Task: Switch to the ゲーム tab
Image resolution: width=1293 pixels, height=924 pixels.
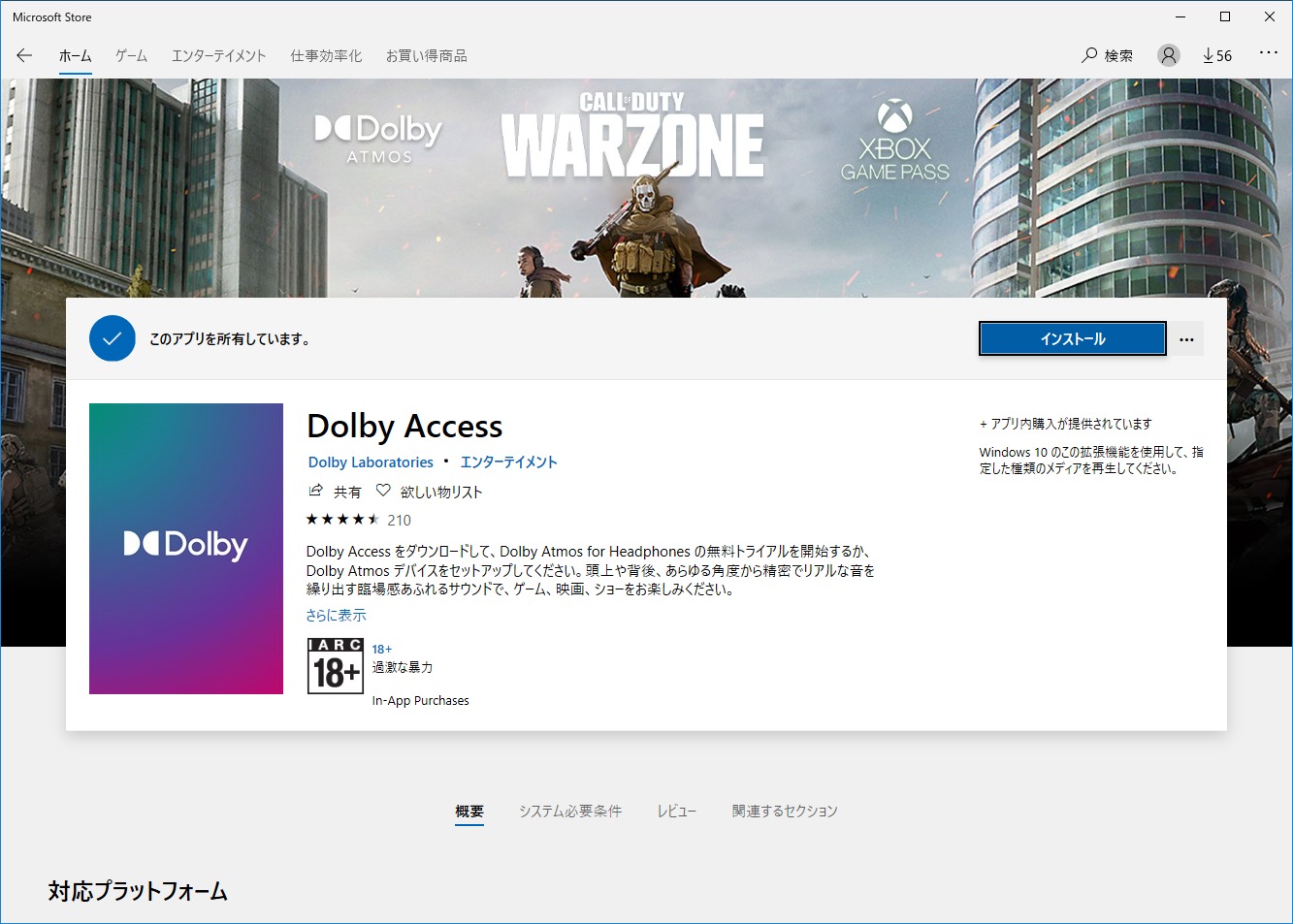Action: coord(131,55)
